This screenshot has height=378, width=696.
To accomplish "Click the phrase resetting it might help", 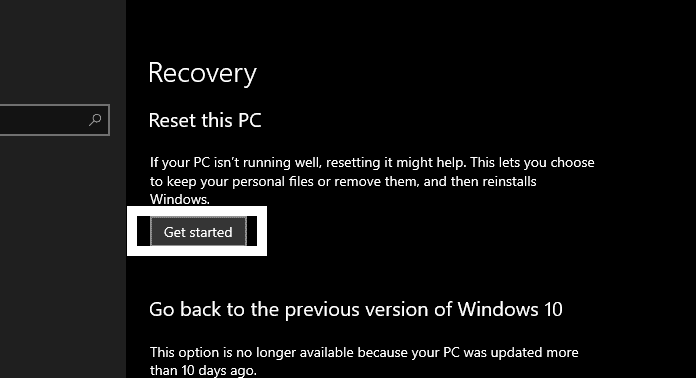I will [x=396, y=162].
